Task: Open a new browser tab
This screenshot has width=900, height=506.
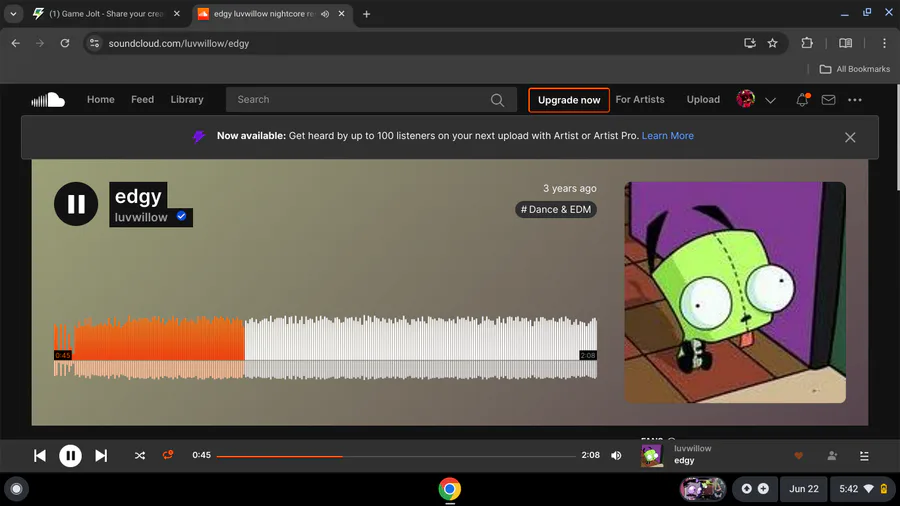Action: pyautogui.click(x=366, y=14)
